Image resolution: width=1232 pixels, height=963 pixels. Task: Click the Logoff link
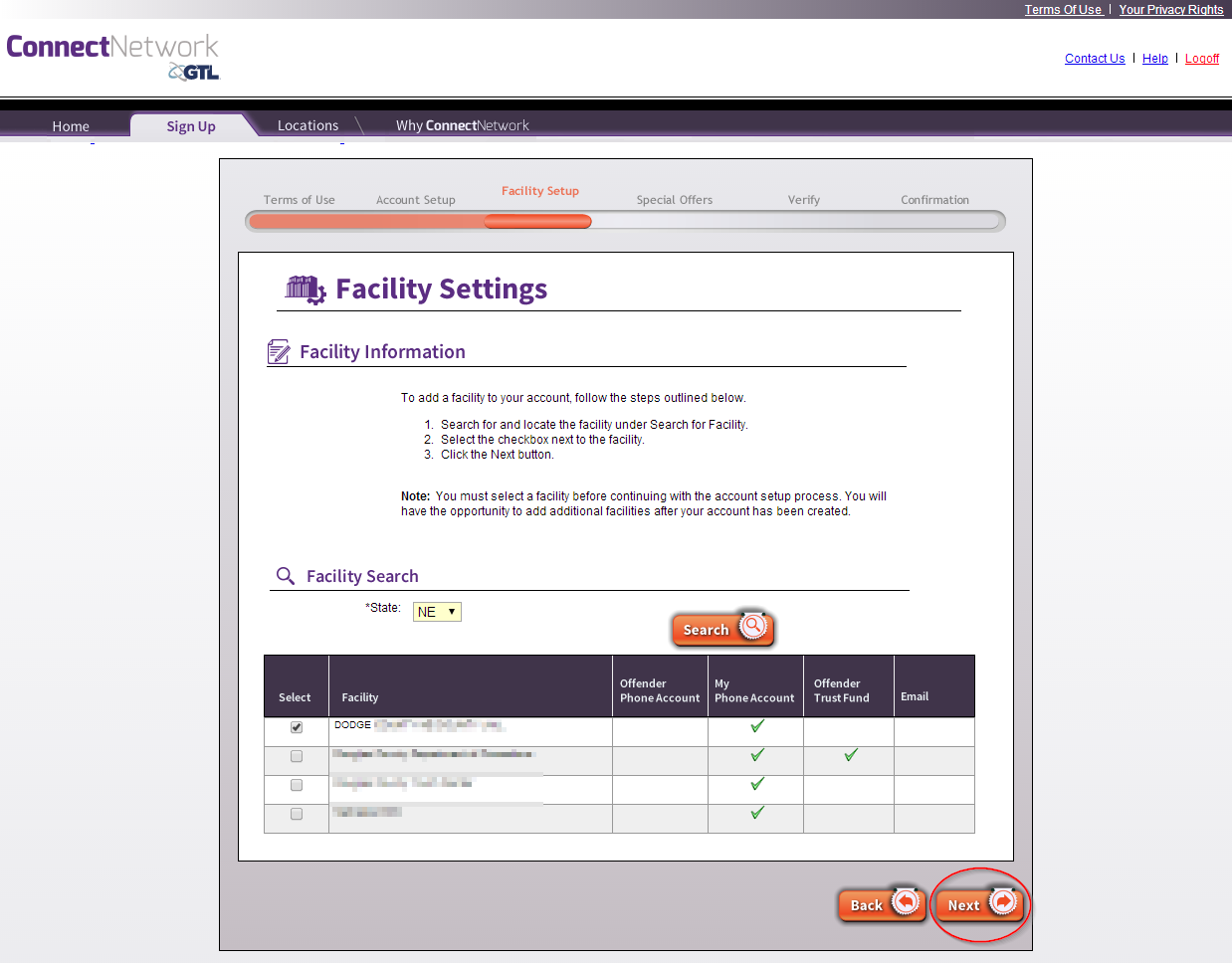(x=1202, y=59)
